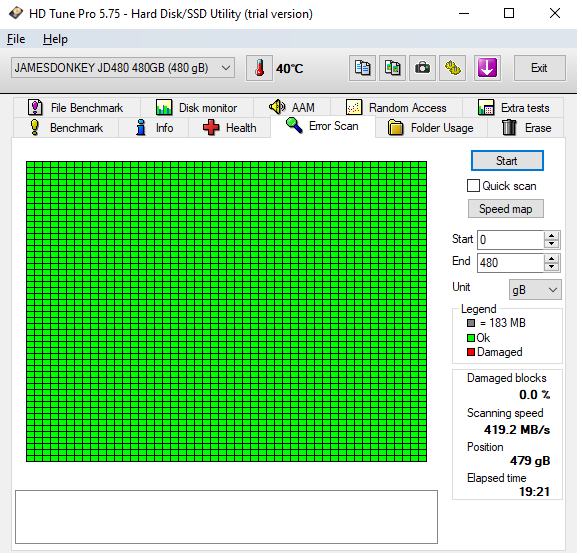Go to the Benchmark tab
This screenshot has width=582, height=558.
coord(66,128)
